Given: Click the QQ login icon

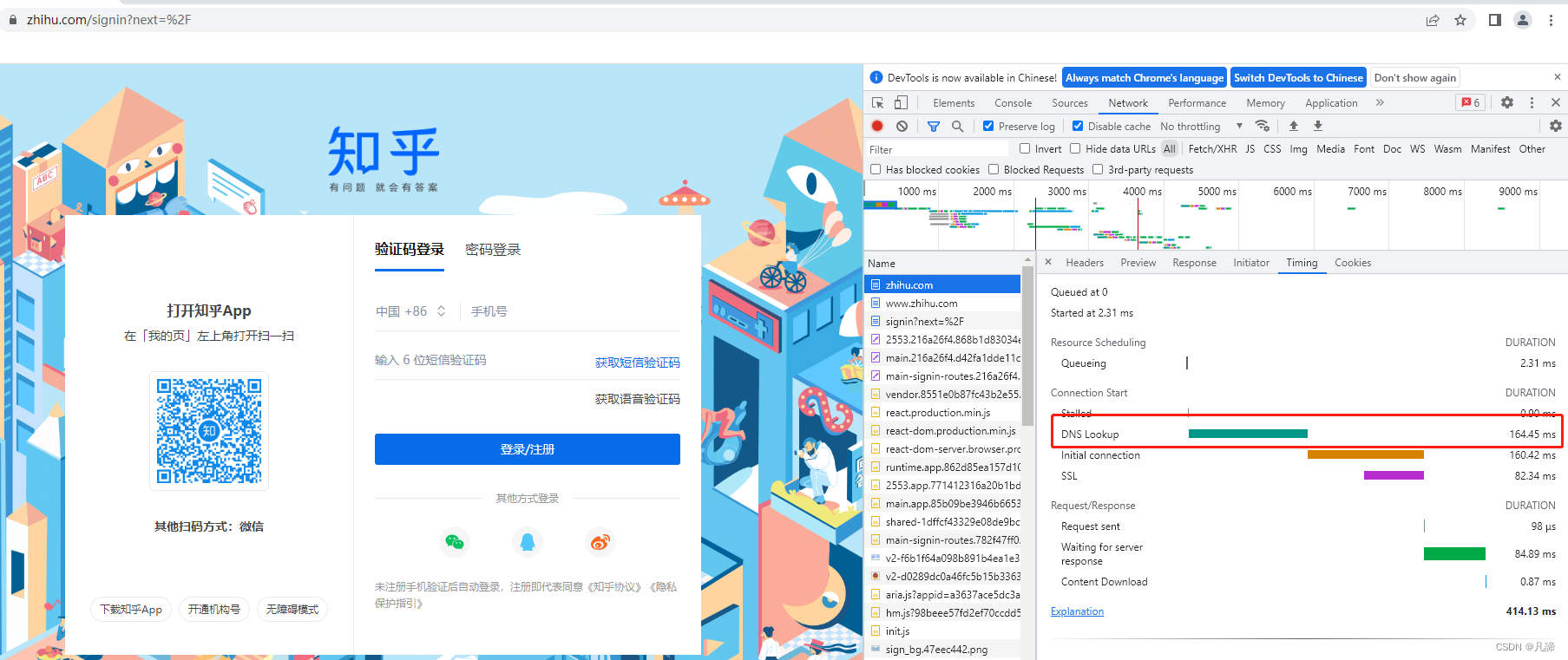Looking at the screenshot, I should [528, 542].
